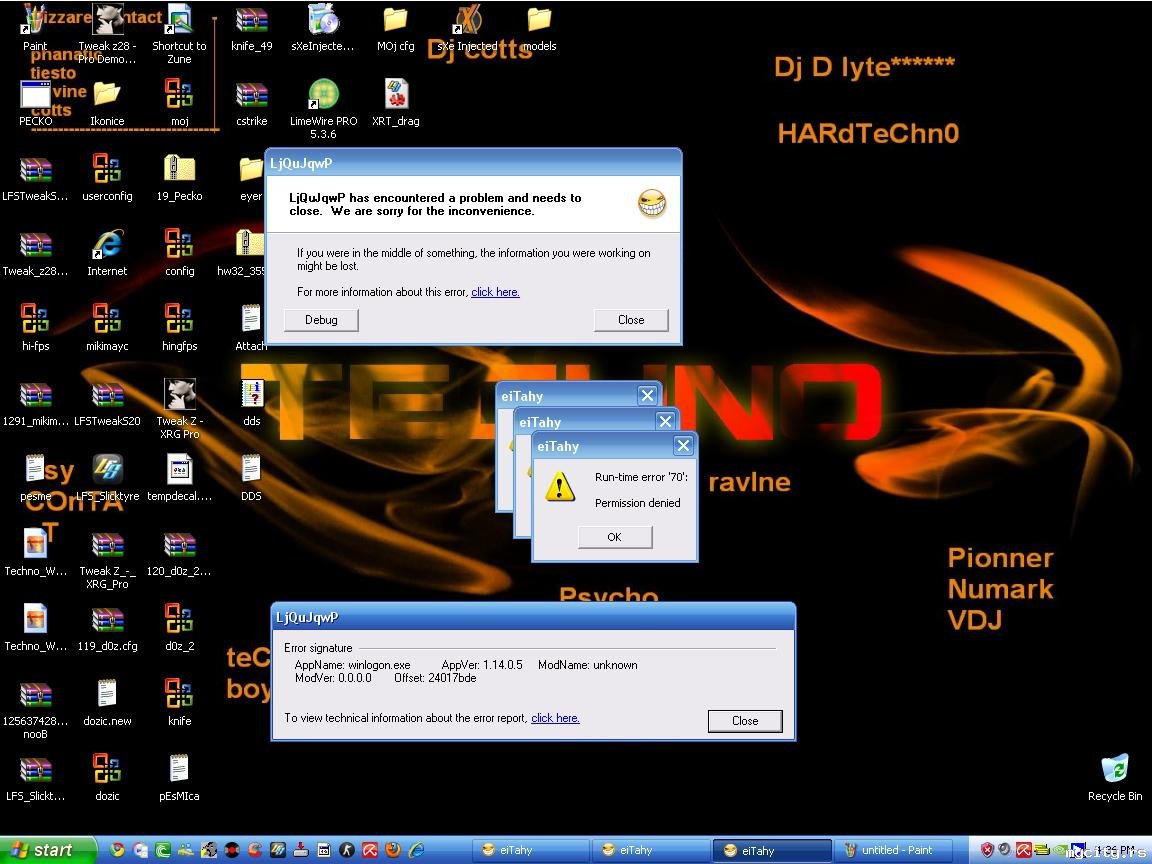
Task: Click the volume speaker icon in system tray
Action: (x=1004, y=850)
